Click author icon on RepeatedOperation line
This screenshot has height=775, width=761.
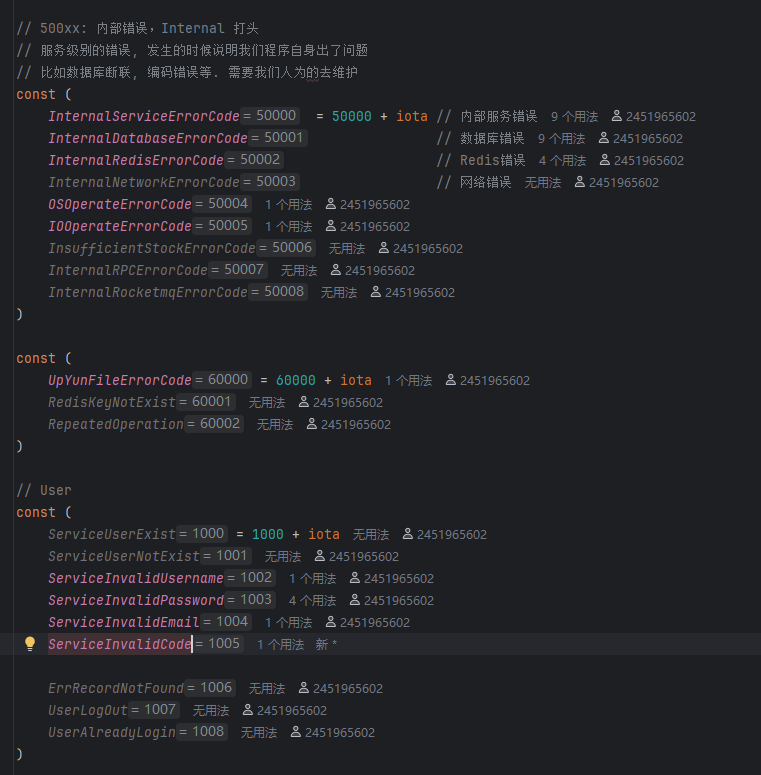pyautogui.click(x=311, y=424)
